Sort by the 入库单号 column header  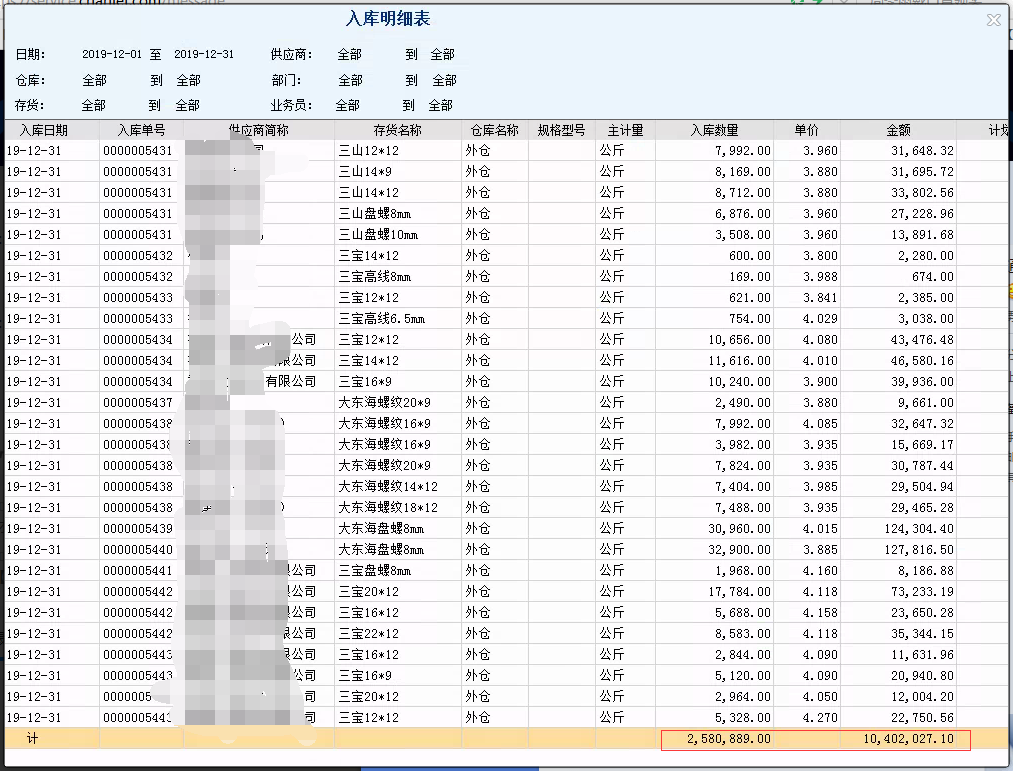pyautogui.click(x=141, y=131)
